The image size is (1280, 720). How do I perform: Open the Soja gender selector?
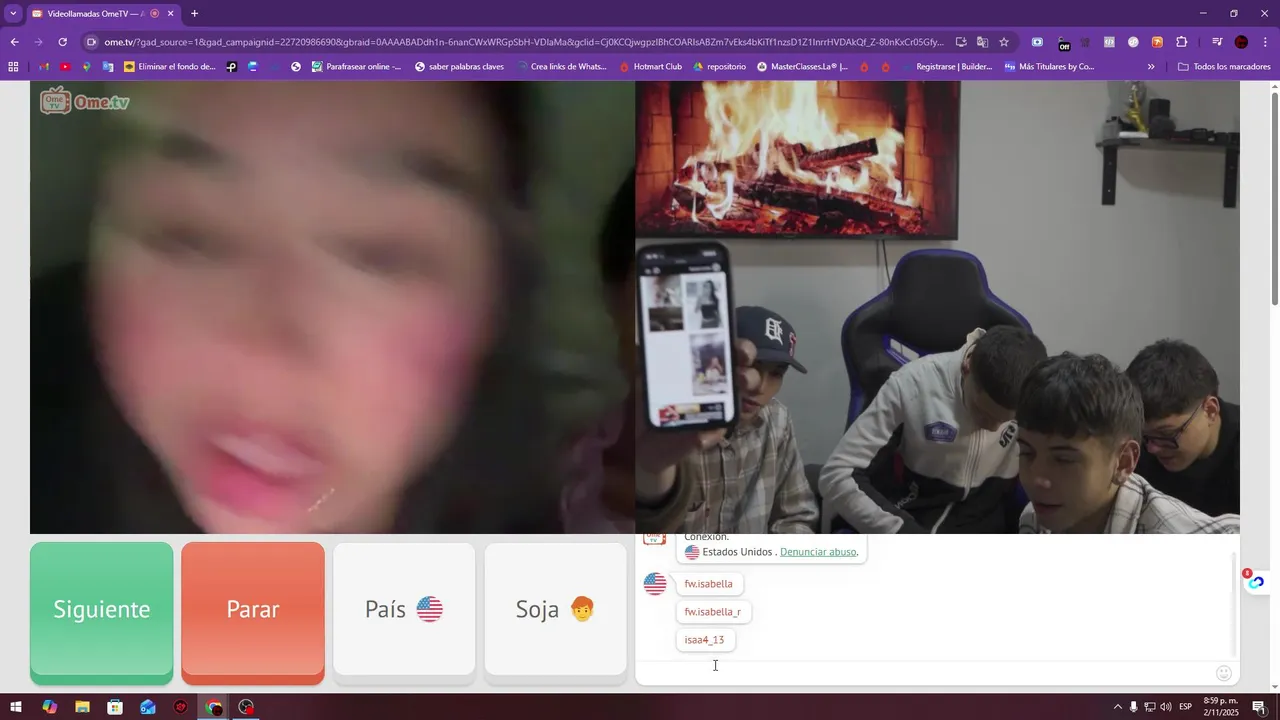[555, 609]
